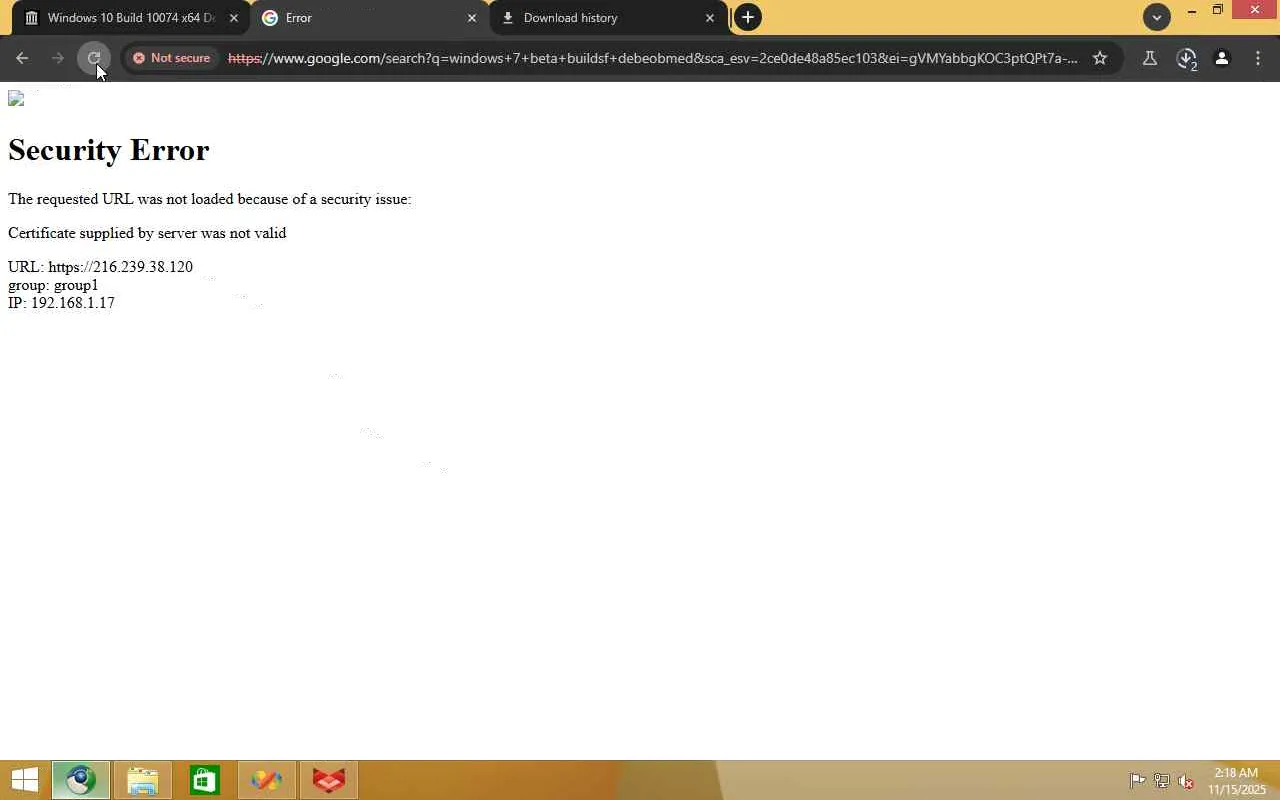Click 'Certificate supplied by server was not valid'
This screenshot has height=800, width=1280.
point(147,233)
